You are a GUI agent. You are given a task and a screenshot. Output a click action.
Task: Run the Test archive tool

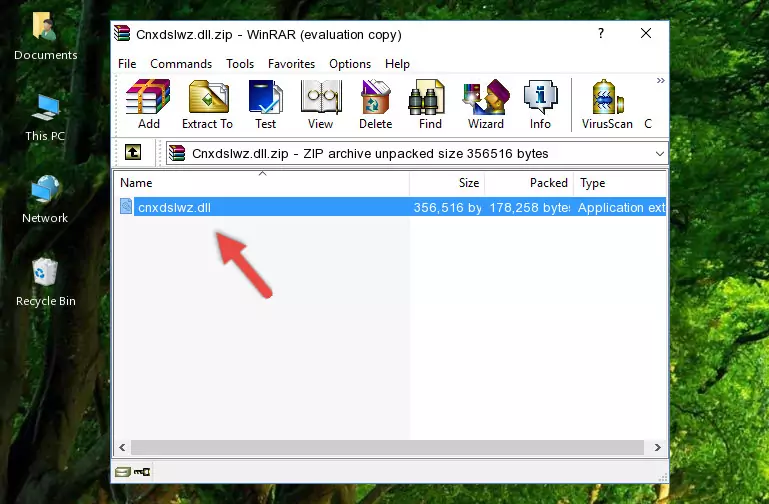click(x=265, y=104)
